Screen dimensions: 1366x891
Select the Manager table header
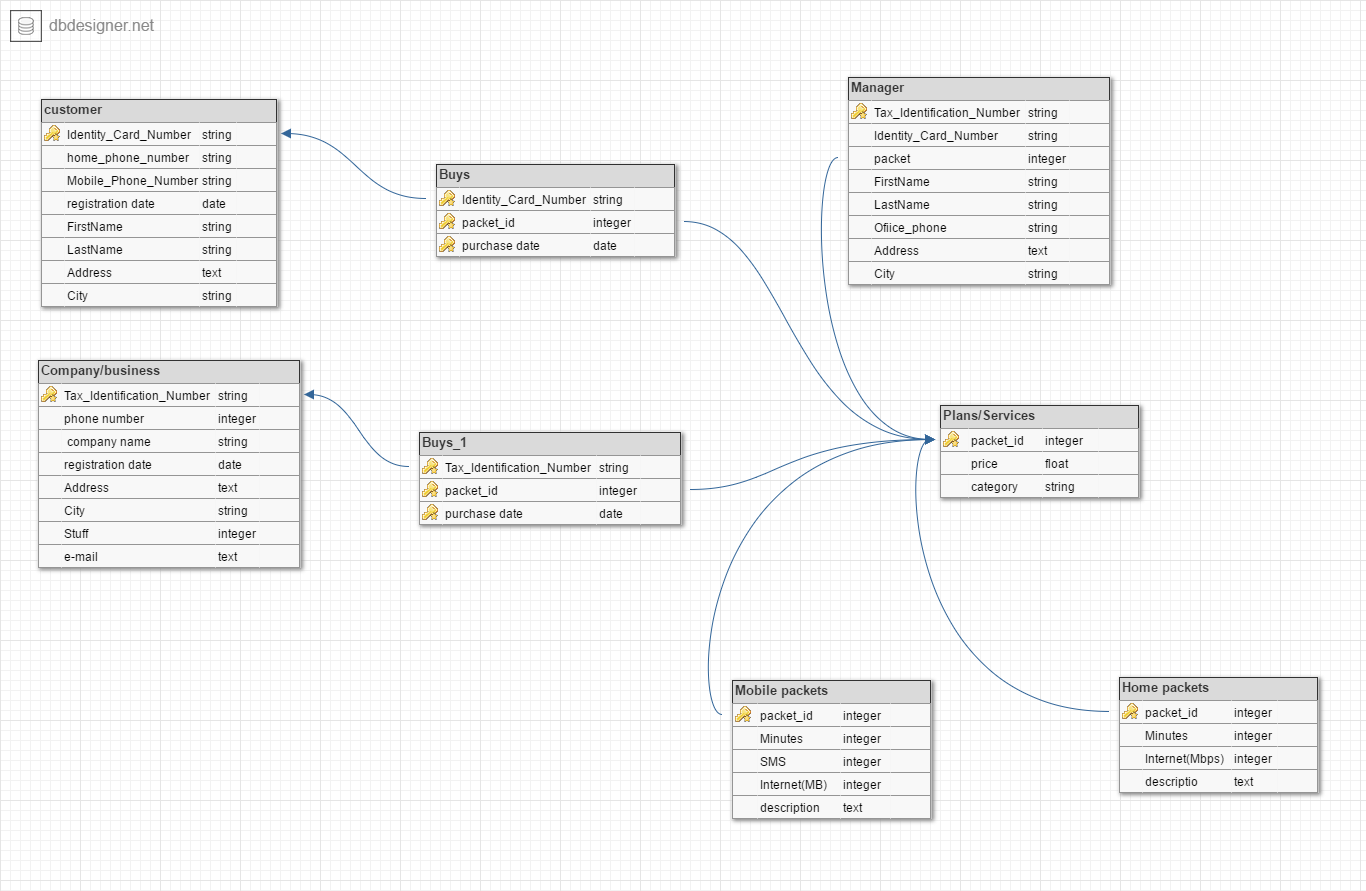tap(979, 89)
